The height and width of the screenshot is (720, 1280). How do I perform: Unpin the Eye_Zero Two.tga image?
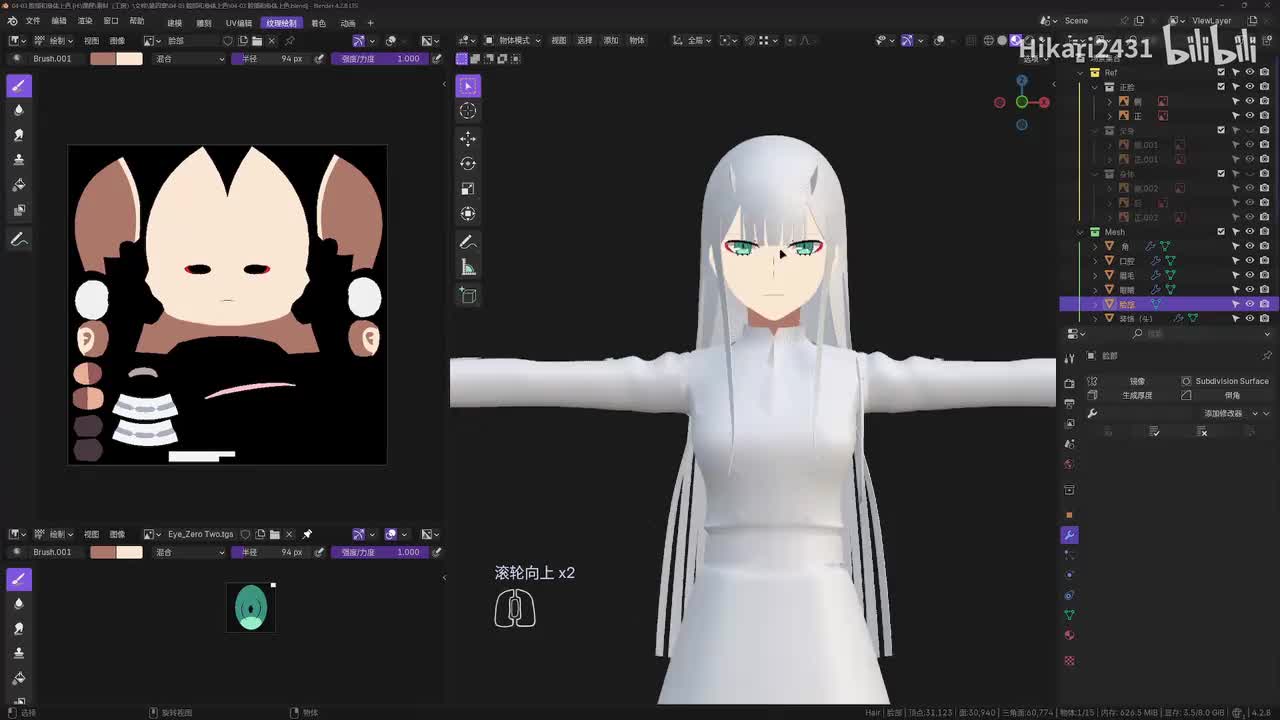tap(307, 534)
